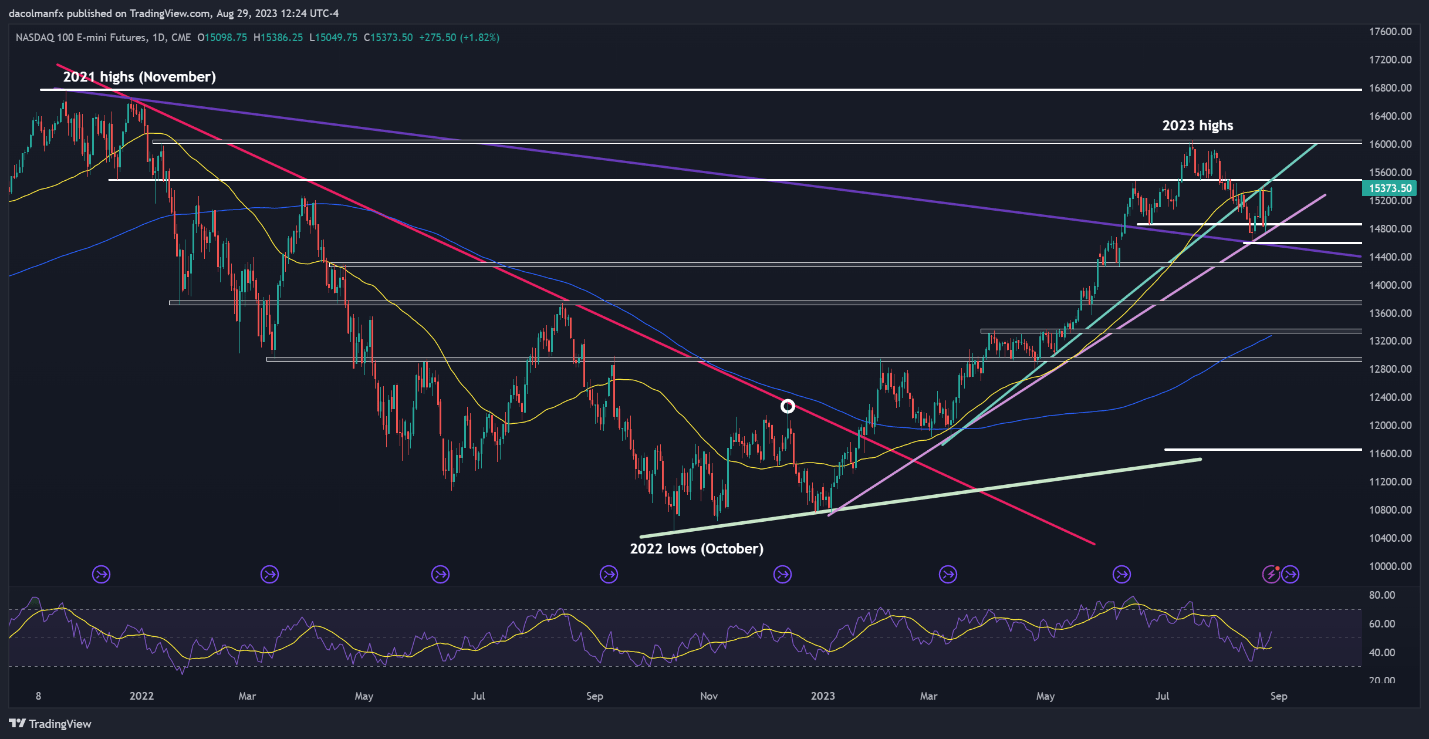Click the chart title 'NASDAQ 100 E-mini Futures, 1D, CME'
The height and width of the screenshot is (739, 1429).
pyautogui.click(x=104, y=37)
